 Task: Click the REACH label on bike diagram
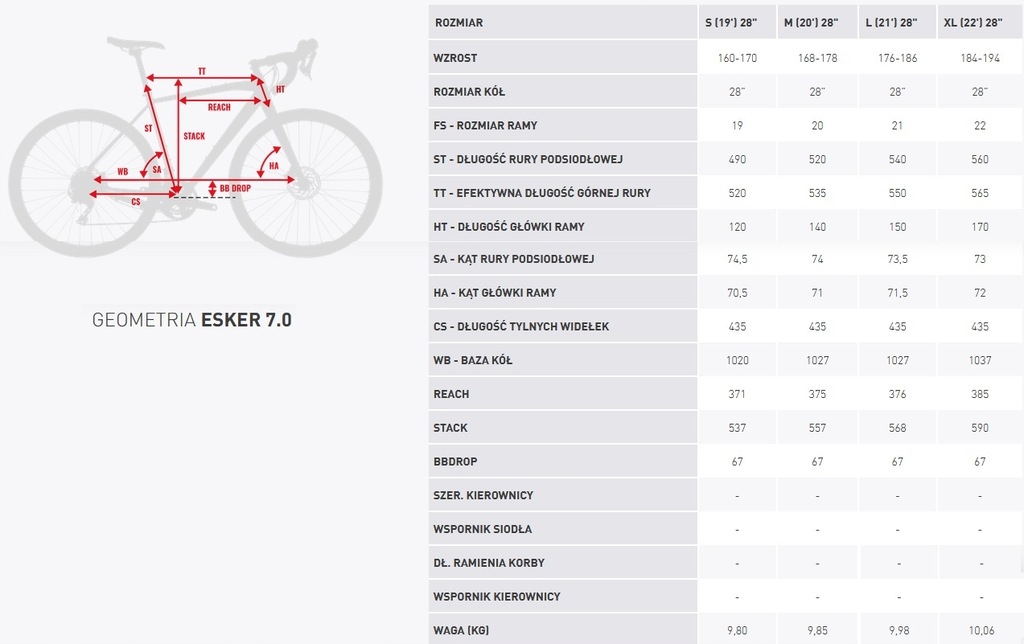click(x=219, y=107)
